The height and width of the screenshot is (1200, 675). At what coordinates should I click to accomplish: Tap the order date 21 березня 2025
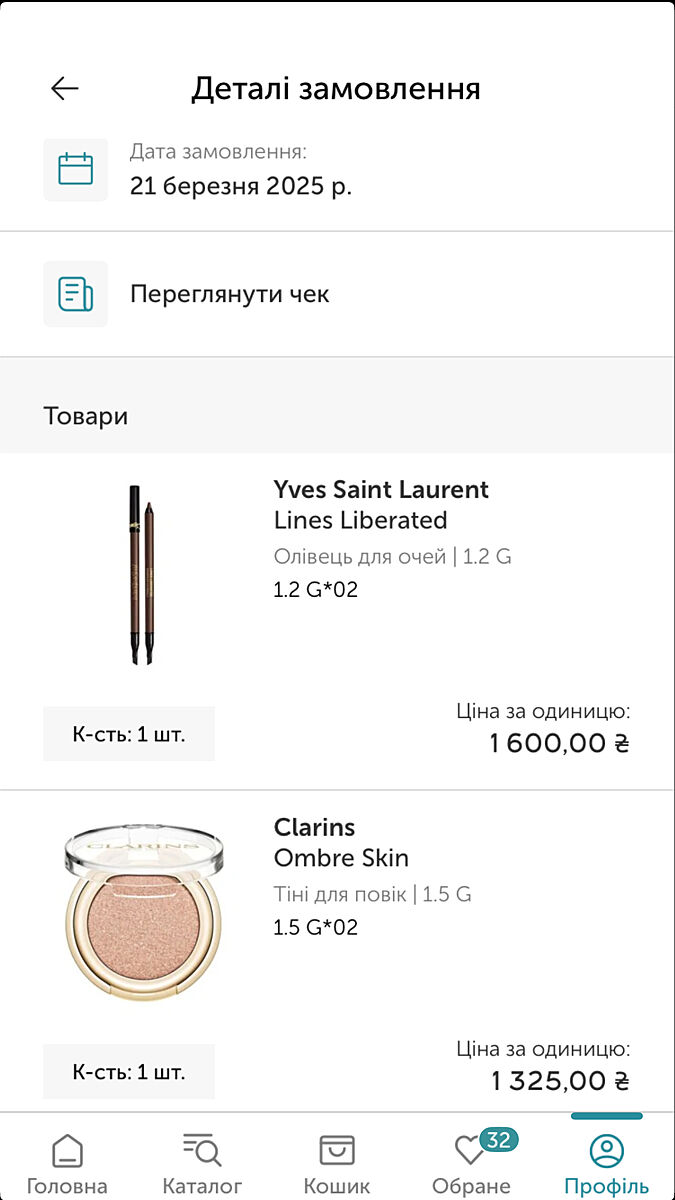[x=241, y=186]
